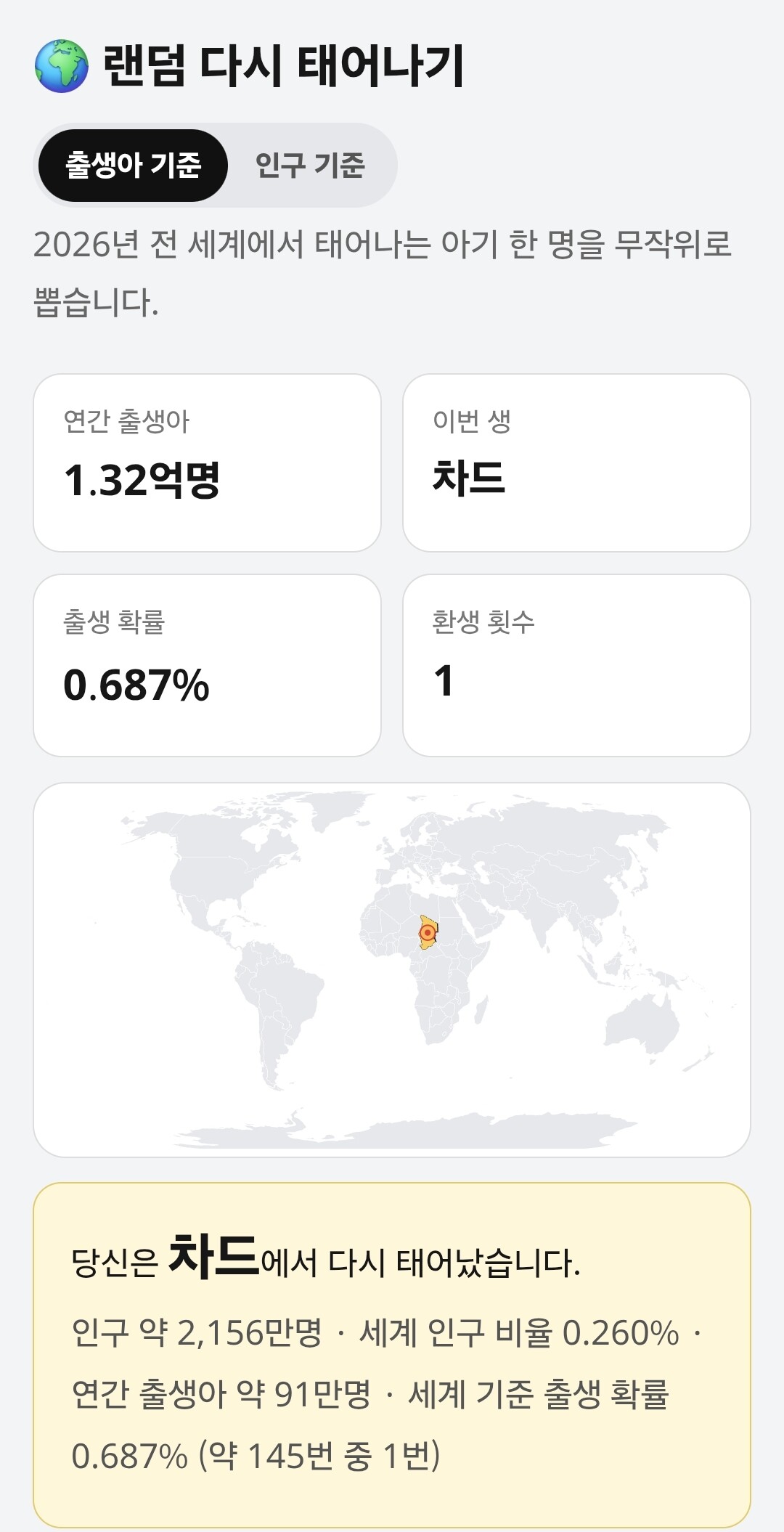784x1532 pixels.
Task: Click the orange marker on Chad
Action: click(x=428, y=932)
